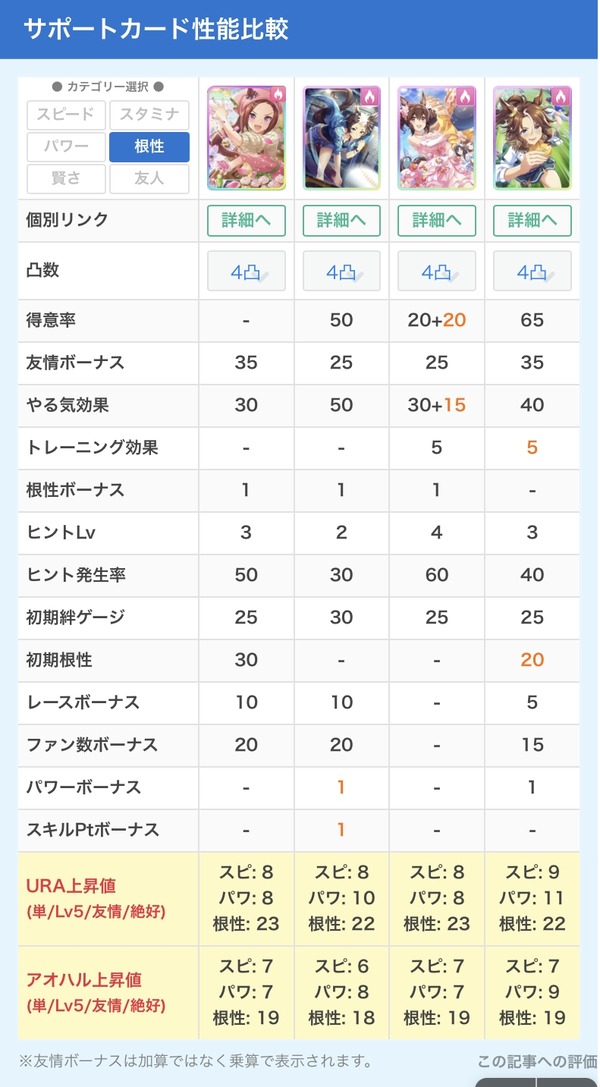
Task: Open the third support card thumbnail (pink dress)
Action: click(x=436, y=138)
